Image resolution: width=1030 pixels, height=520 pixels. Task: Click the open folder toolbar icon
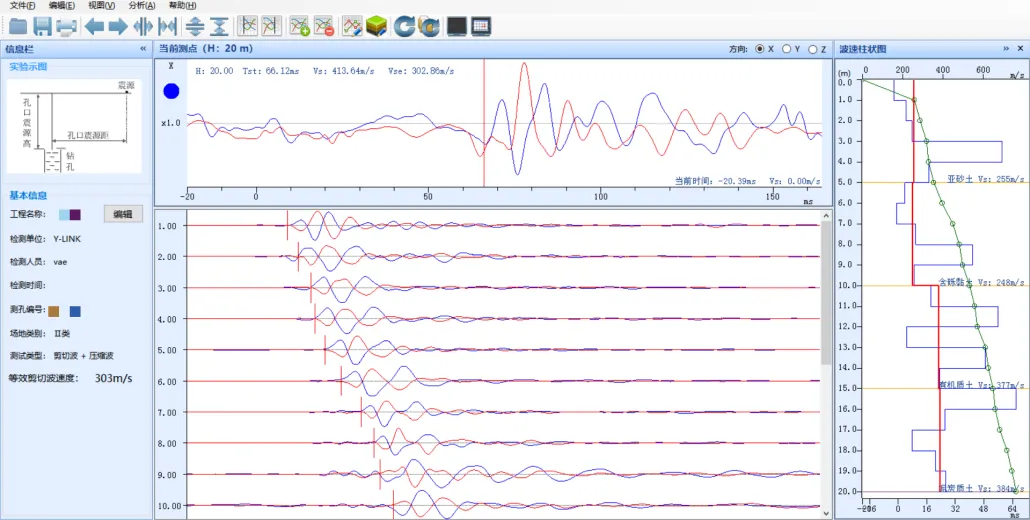17,26
